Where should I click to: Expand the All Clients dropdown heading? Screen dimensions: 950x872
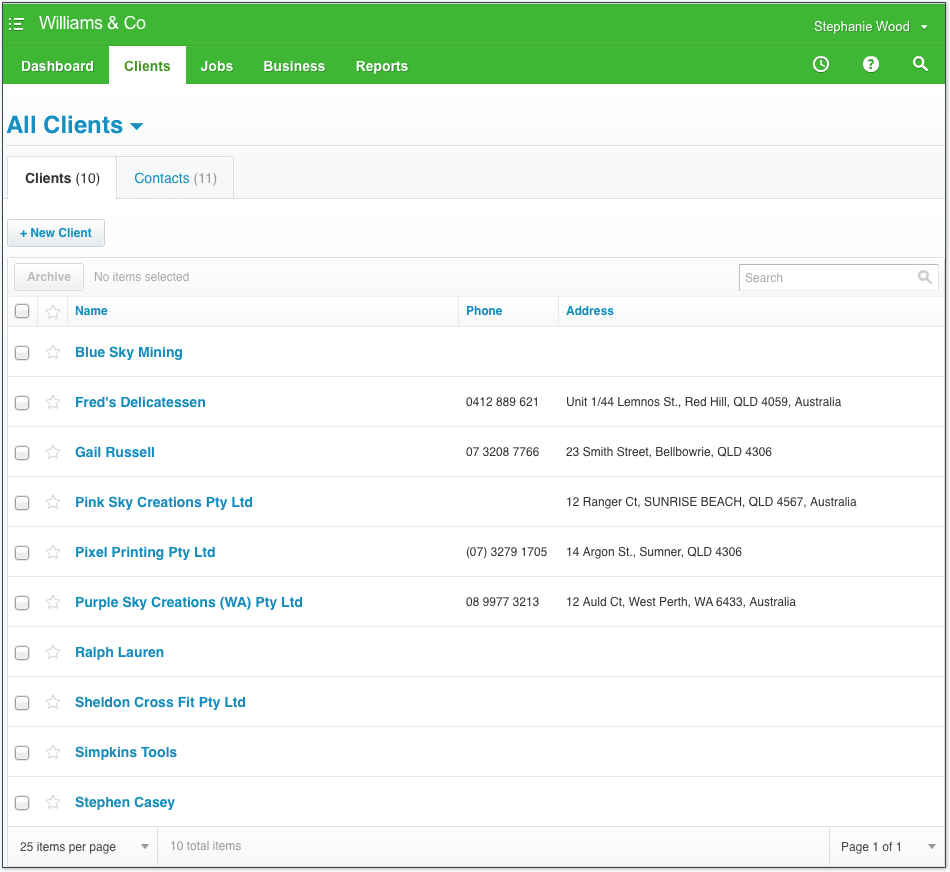[x=76, y=125]
